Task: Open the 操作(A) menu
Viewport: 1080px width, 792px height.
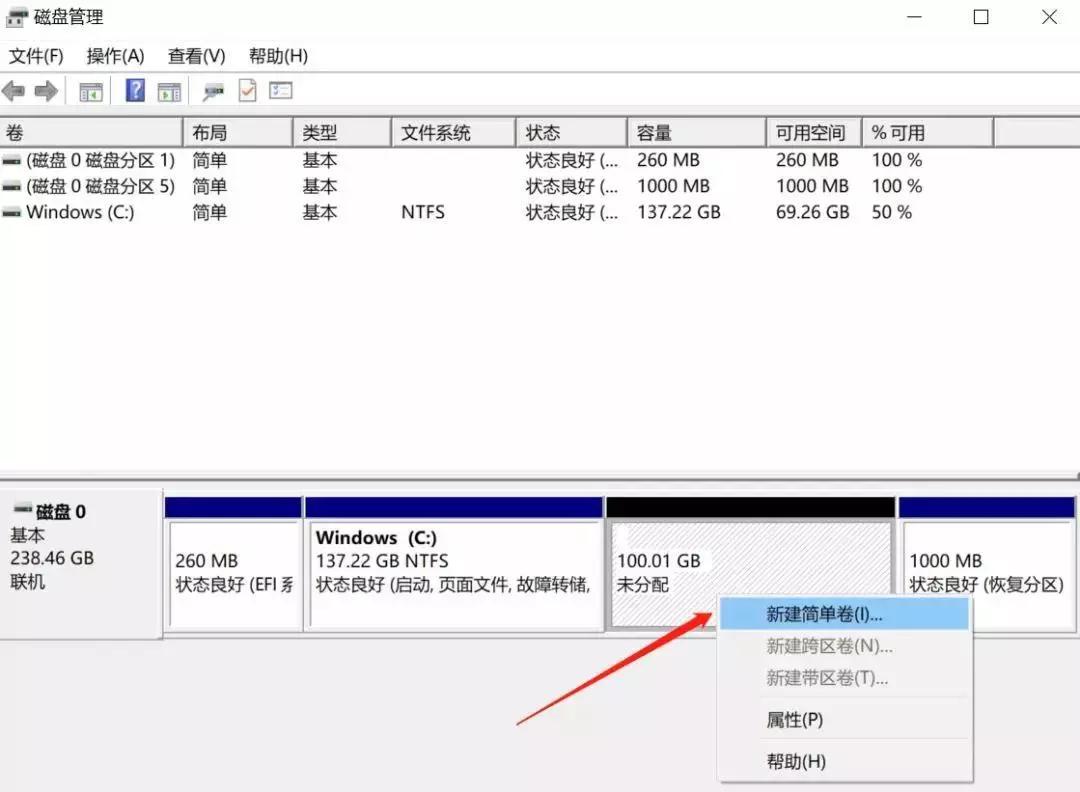Action: coord(114,56)
